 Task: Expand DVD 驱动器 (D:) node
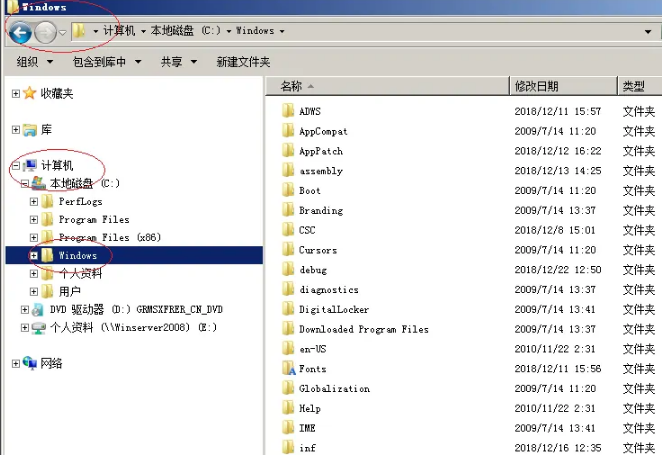25,310
